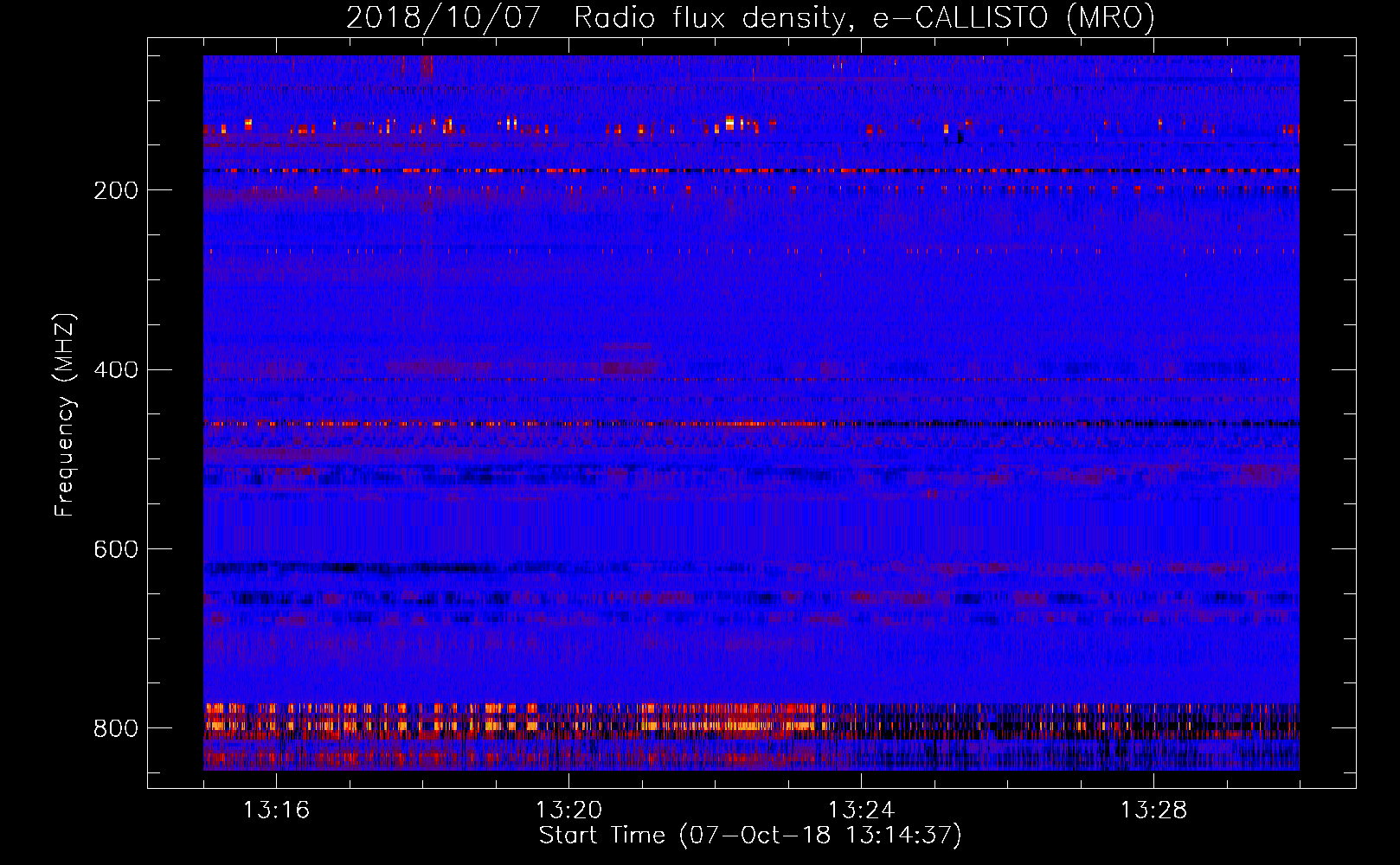This screenshot has width=1400, height=865.
Task: Click the 13:24 time tick label
Action: pos(861,811)
